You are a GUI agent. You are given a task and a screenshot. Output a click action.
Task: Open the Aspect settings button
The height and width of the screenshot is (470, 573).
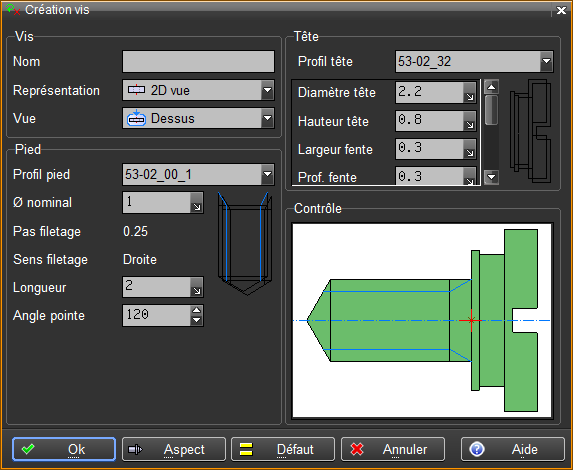point(174,449)
